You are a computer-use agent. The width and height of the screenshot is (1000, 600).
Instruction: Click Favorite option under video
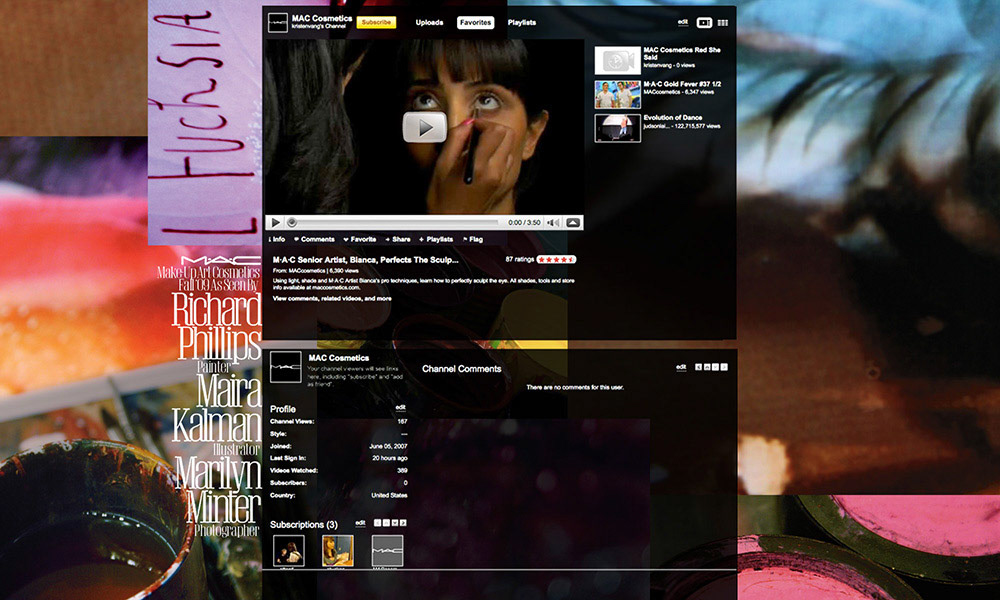pyautogui.click(x=360, y=240)
